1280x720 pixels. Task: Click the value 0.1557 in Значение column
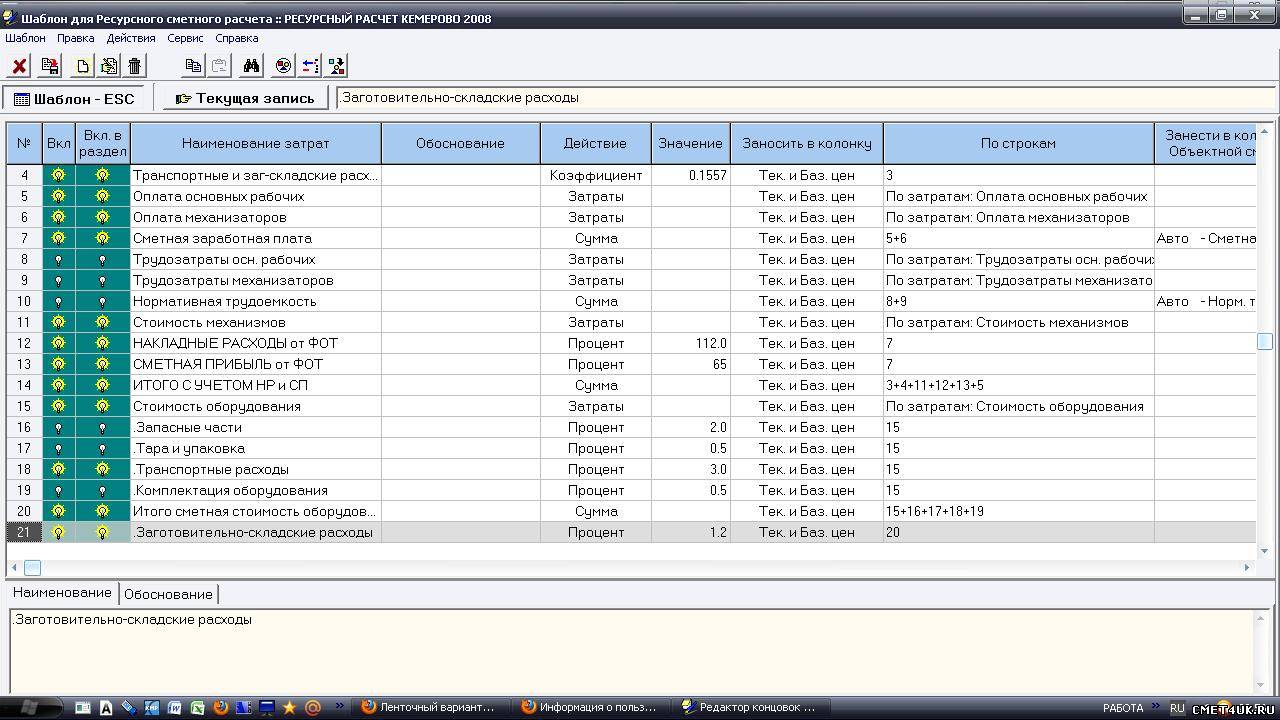(708, 175)
